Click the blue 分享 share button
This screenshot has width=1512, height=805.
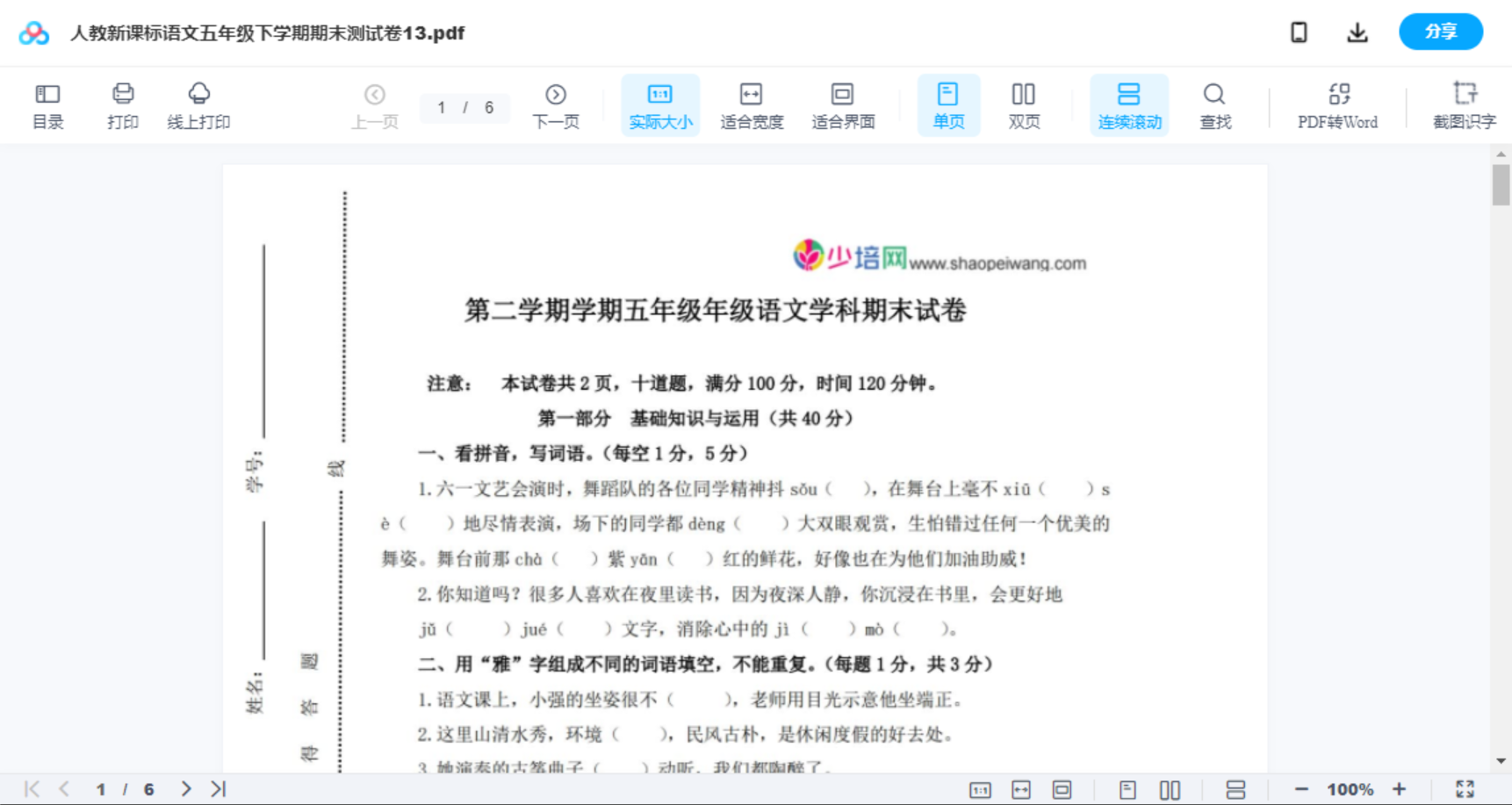1440,32
